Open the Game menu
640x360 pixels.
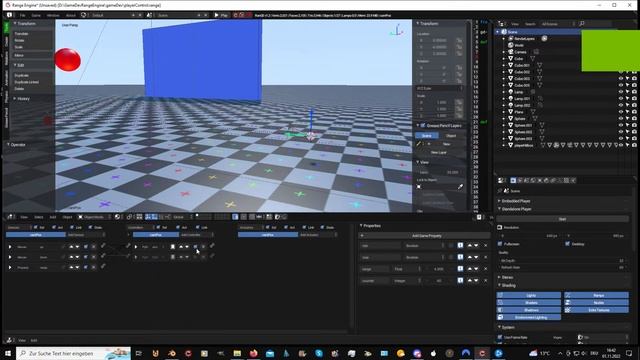coord(36,15)
